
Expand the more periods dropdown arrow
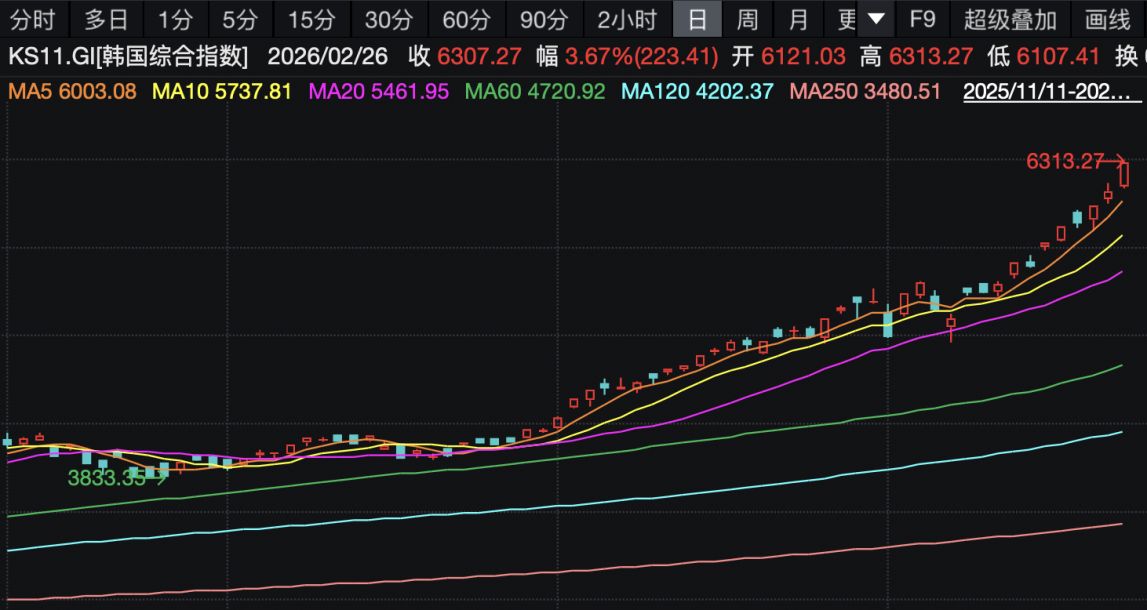(876, 19)
